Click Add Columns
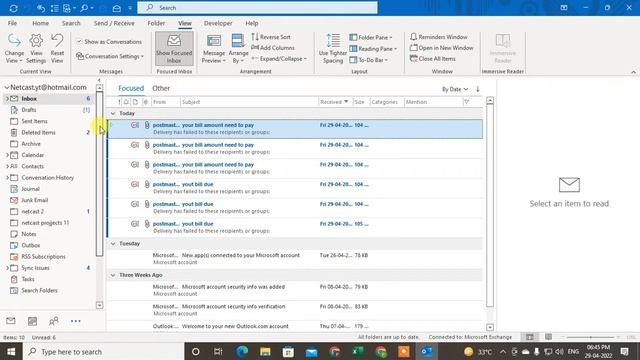 [x=273, y=48]
